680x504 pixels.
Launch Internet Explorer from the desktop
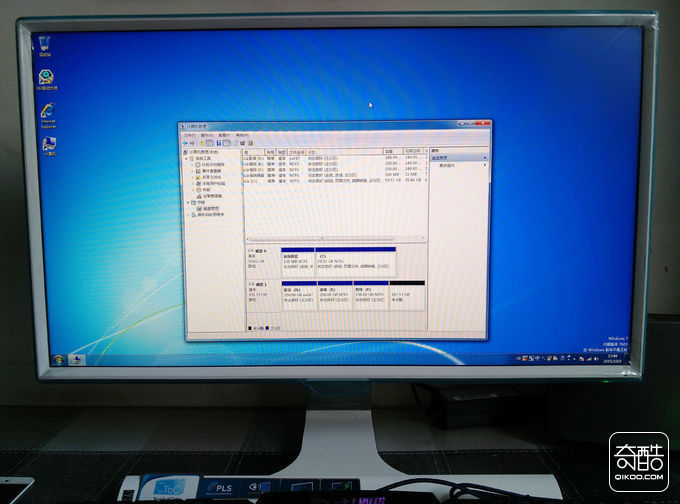point(48,115)
